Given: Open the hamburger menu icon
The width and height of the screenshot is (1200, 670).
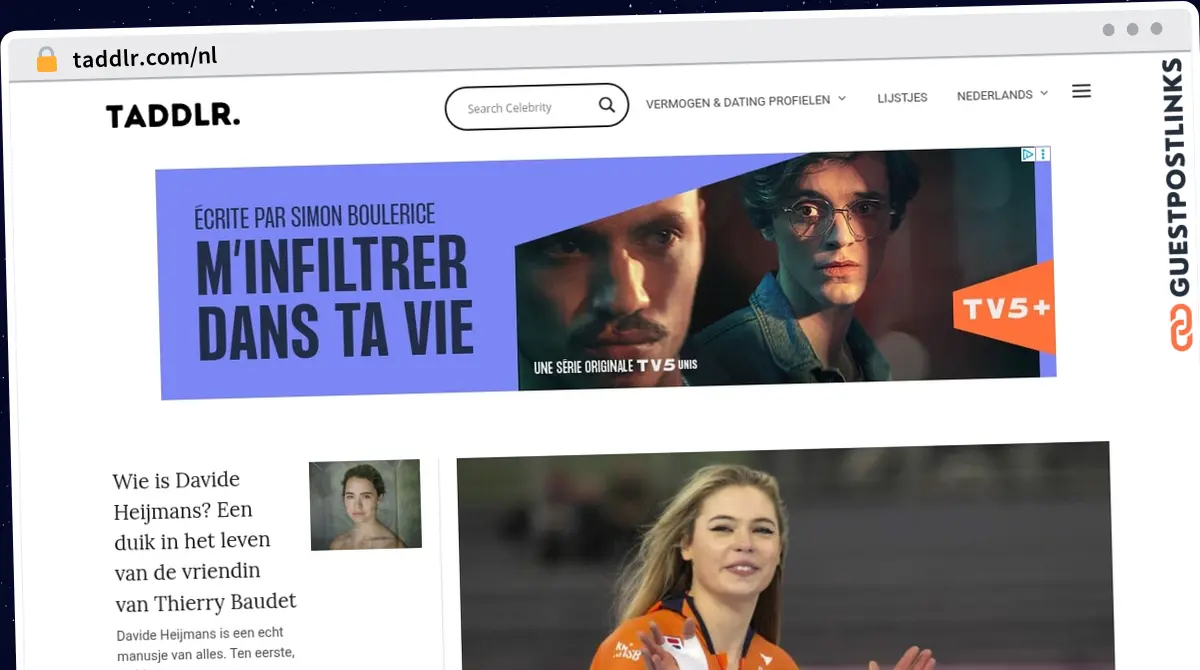Looking at the screenshot, I should coord(1081,91).
